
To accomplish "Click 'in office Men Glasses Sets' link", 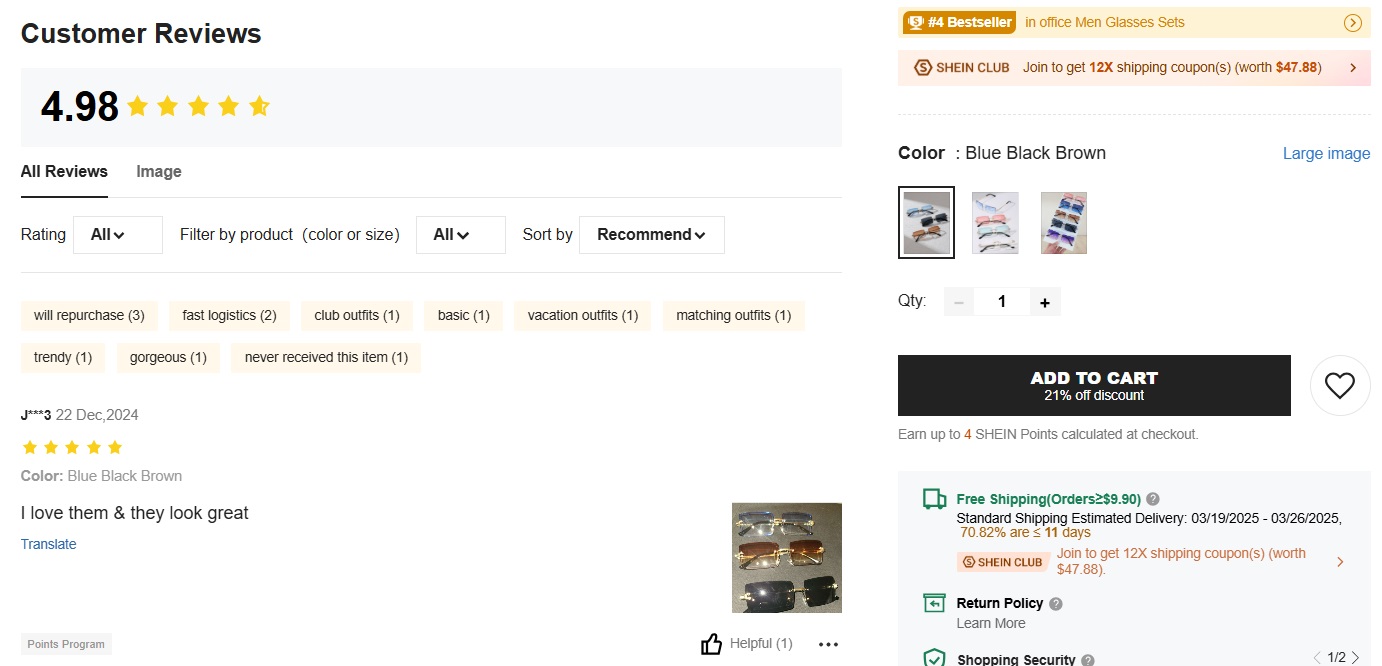I will click(1104, 22).
